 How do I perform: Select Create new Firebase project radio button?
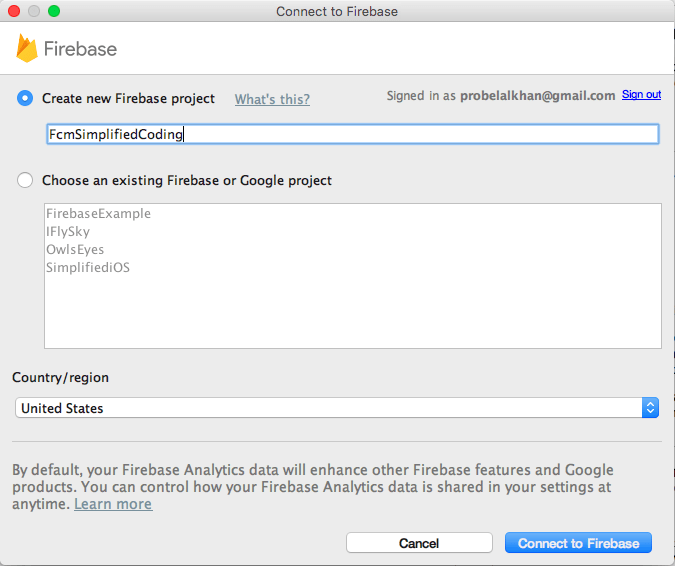25,98
